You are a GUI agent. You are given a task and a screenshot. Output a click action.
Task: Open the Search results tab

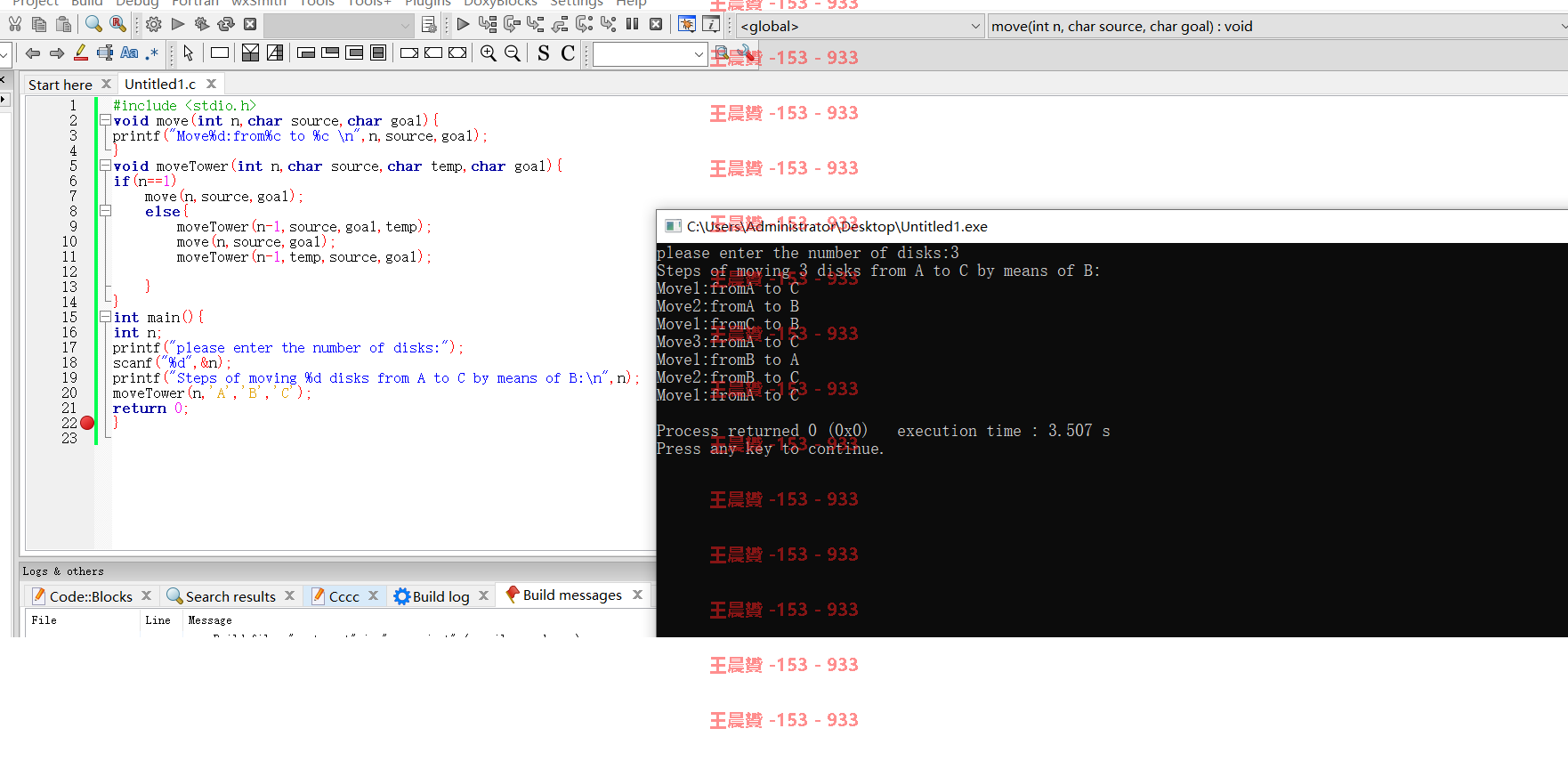(230, 596)
